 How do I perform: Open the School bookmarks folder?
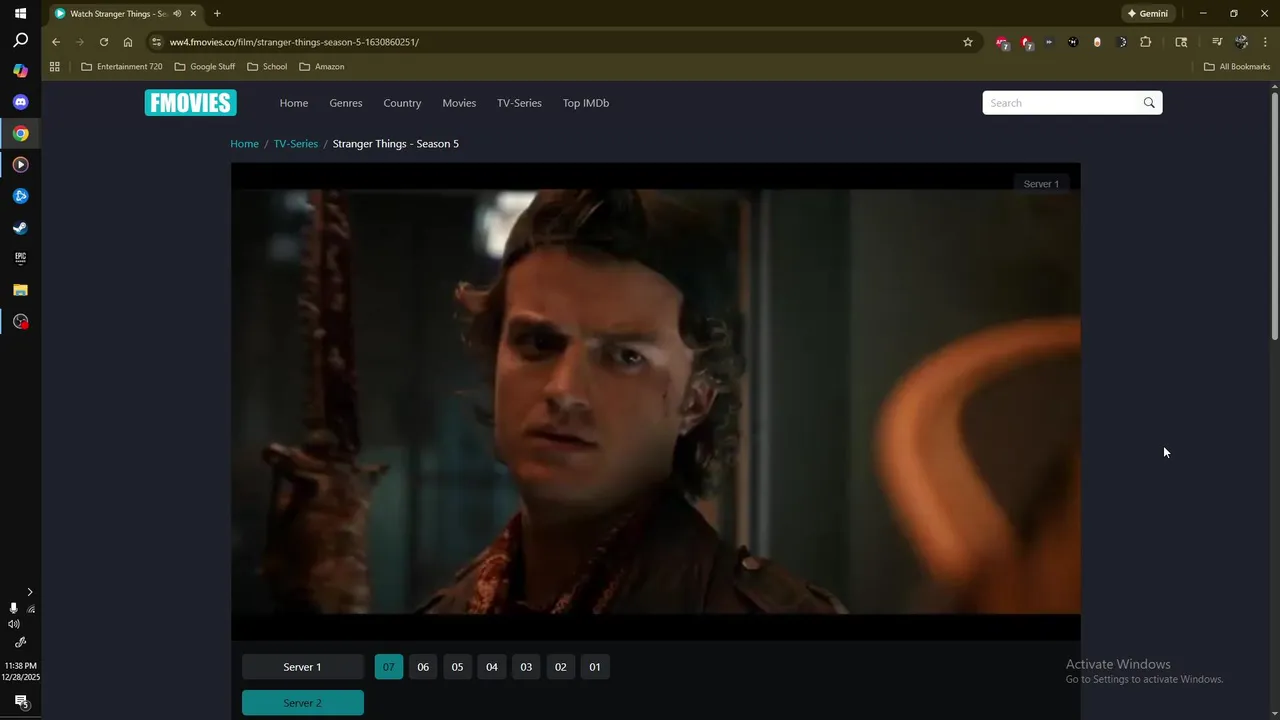[x=267, y=67]
